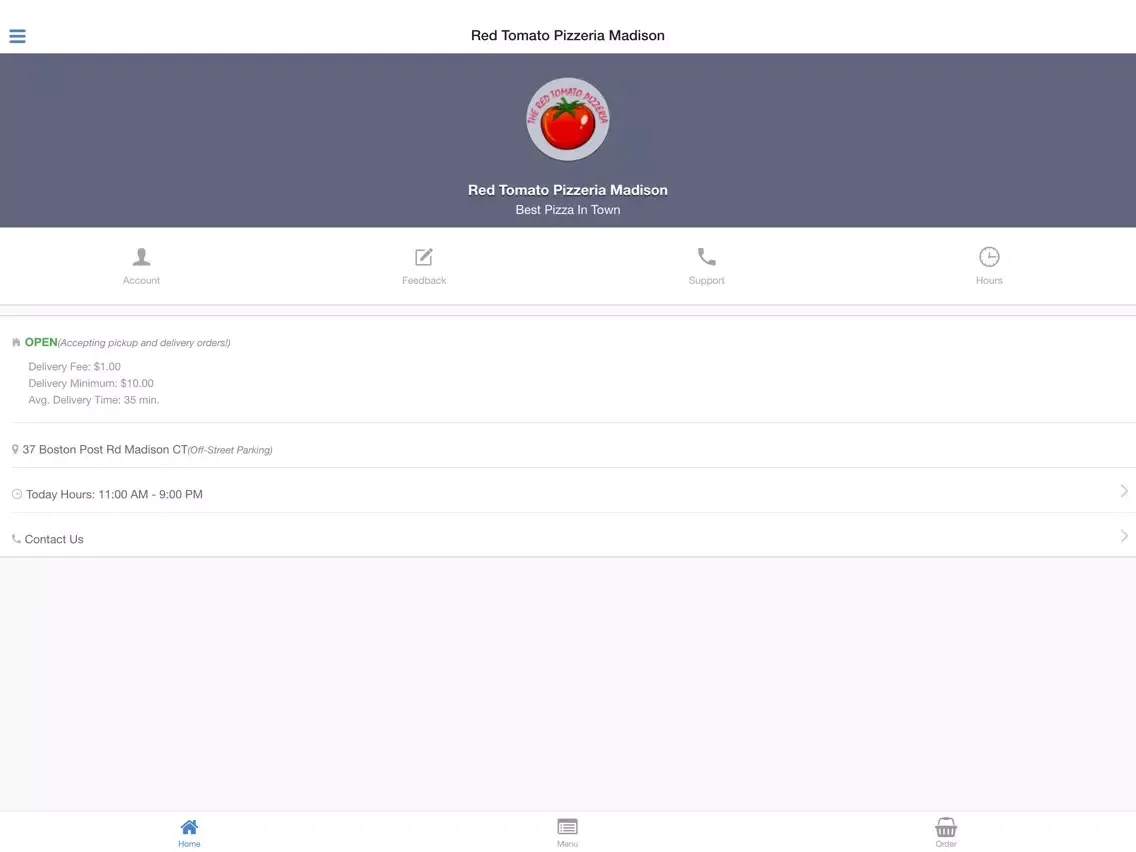Open Hours via clock icon
The image size is (1136, 852).
pos(989,257)
